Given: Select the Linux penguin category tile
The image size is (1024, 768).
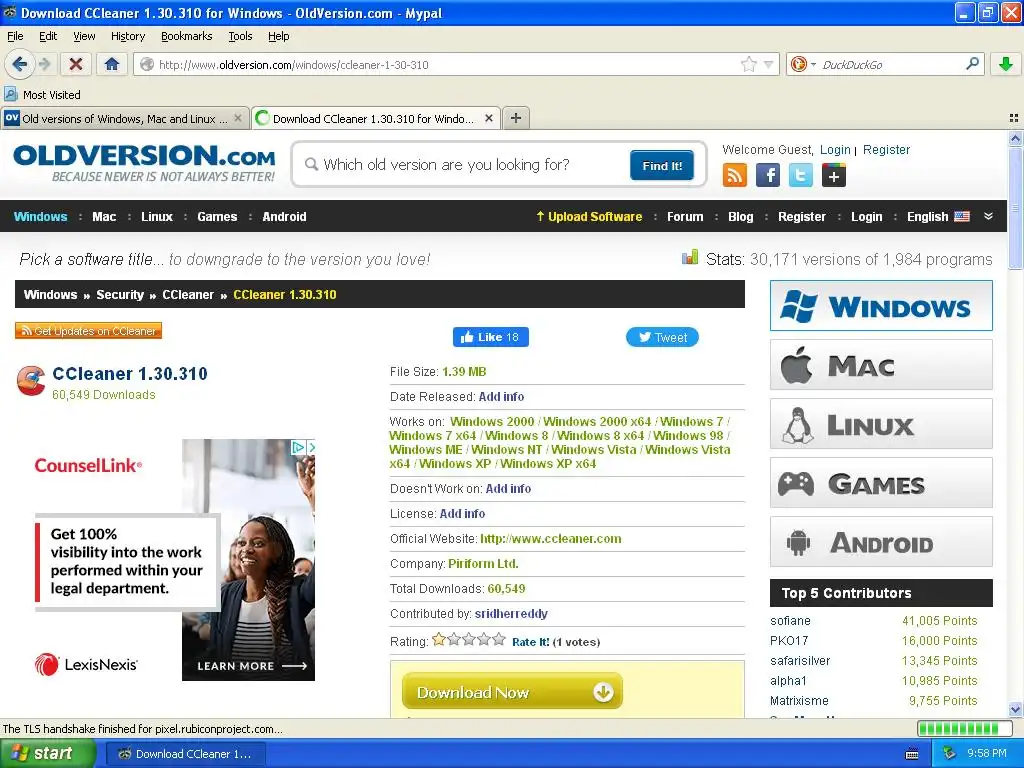Looking at the screenshot, I should pyautogui.click(x=881, y=424).
